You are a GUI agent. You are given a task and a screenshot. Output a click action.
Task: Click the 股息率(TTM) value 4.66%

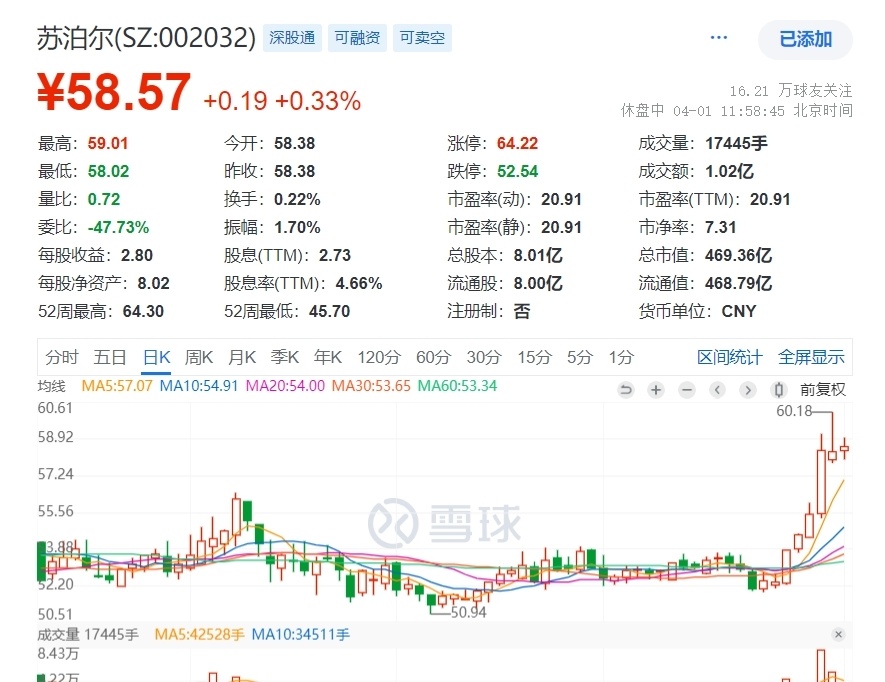pyautogui.click(x=359, y=283)
